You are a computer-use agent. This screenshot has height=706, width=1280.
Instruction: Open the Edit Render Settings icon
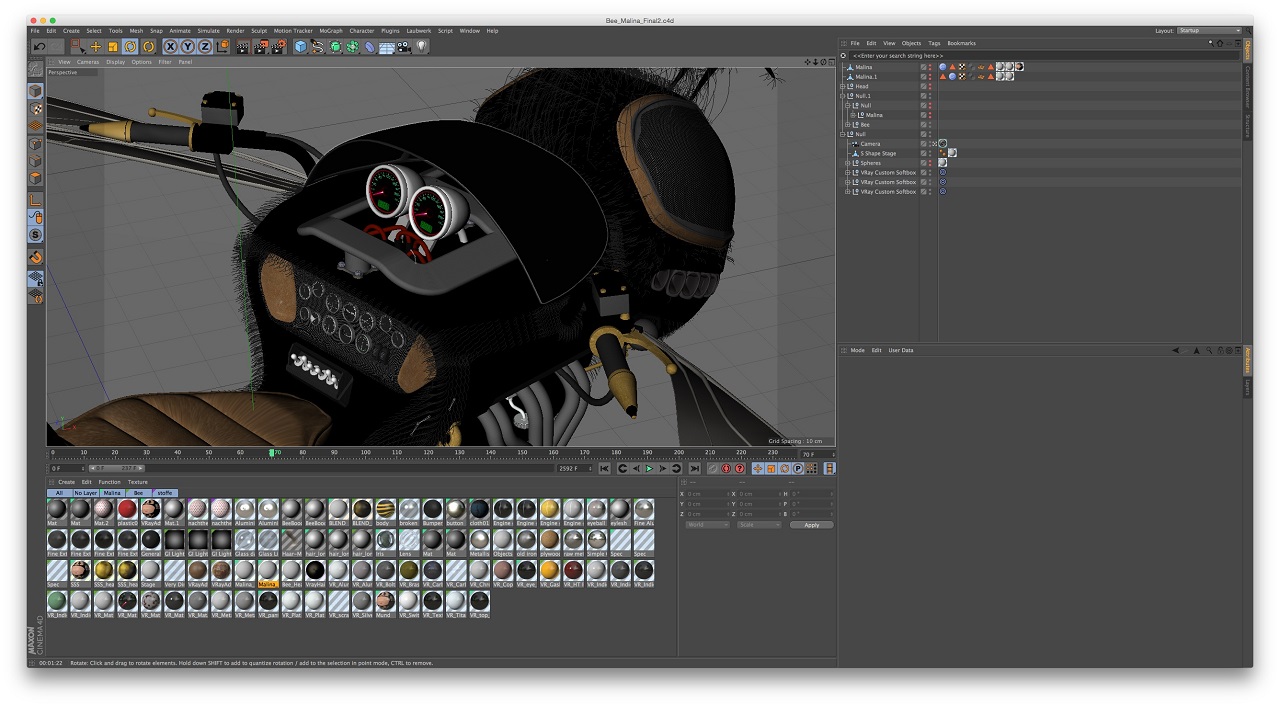point(277,46)
